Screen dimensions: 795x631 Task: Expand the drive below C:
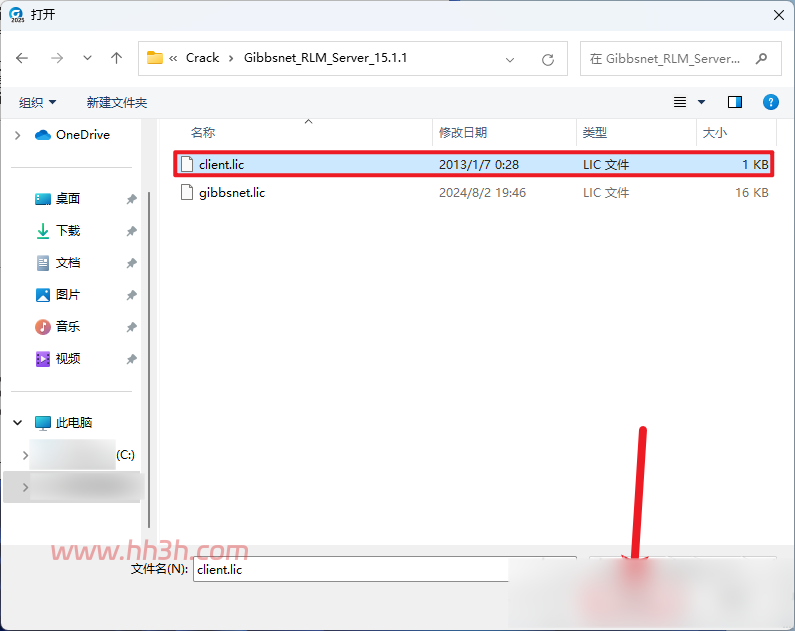tap(25, 487)
